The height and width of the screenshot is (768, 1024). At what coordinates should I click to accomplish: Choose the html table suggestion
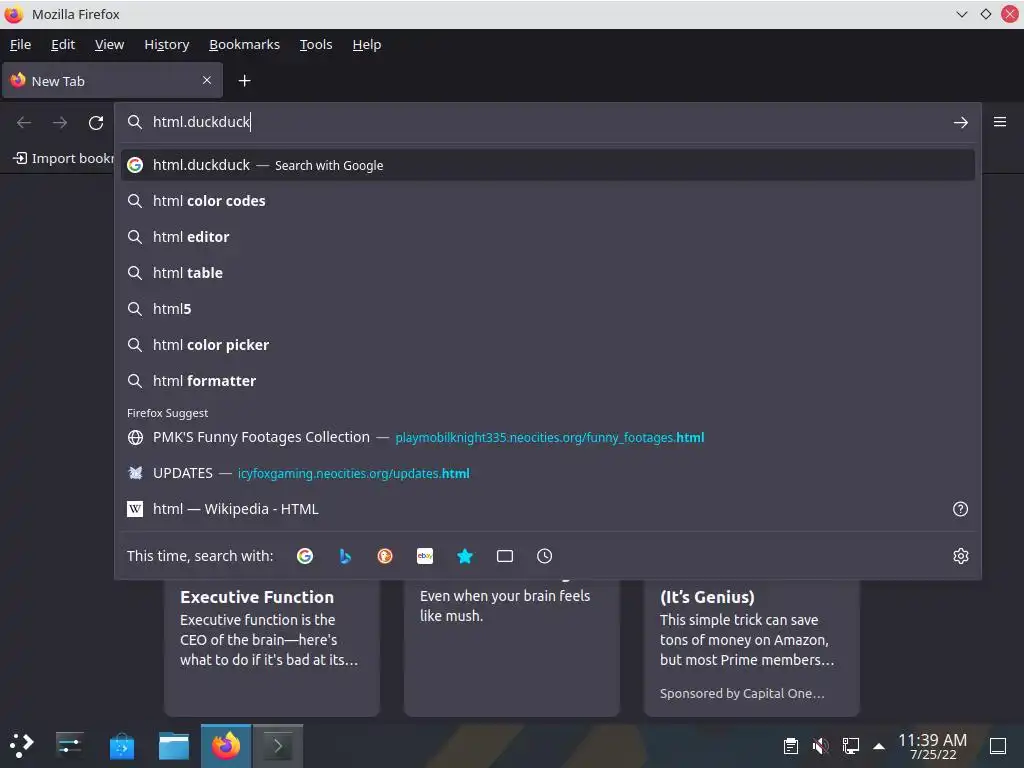(x=547, y=273)
